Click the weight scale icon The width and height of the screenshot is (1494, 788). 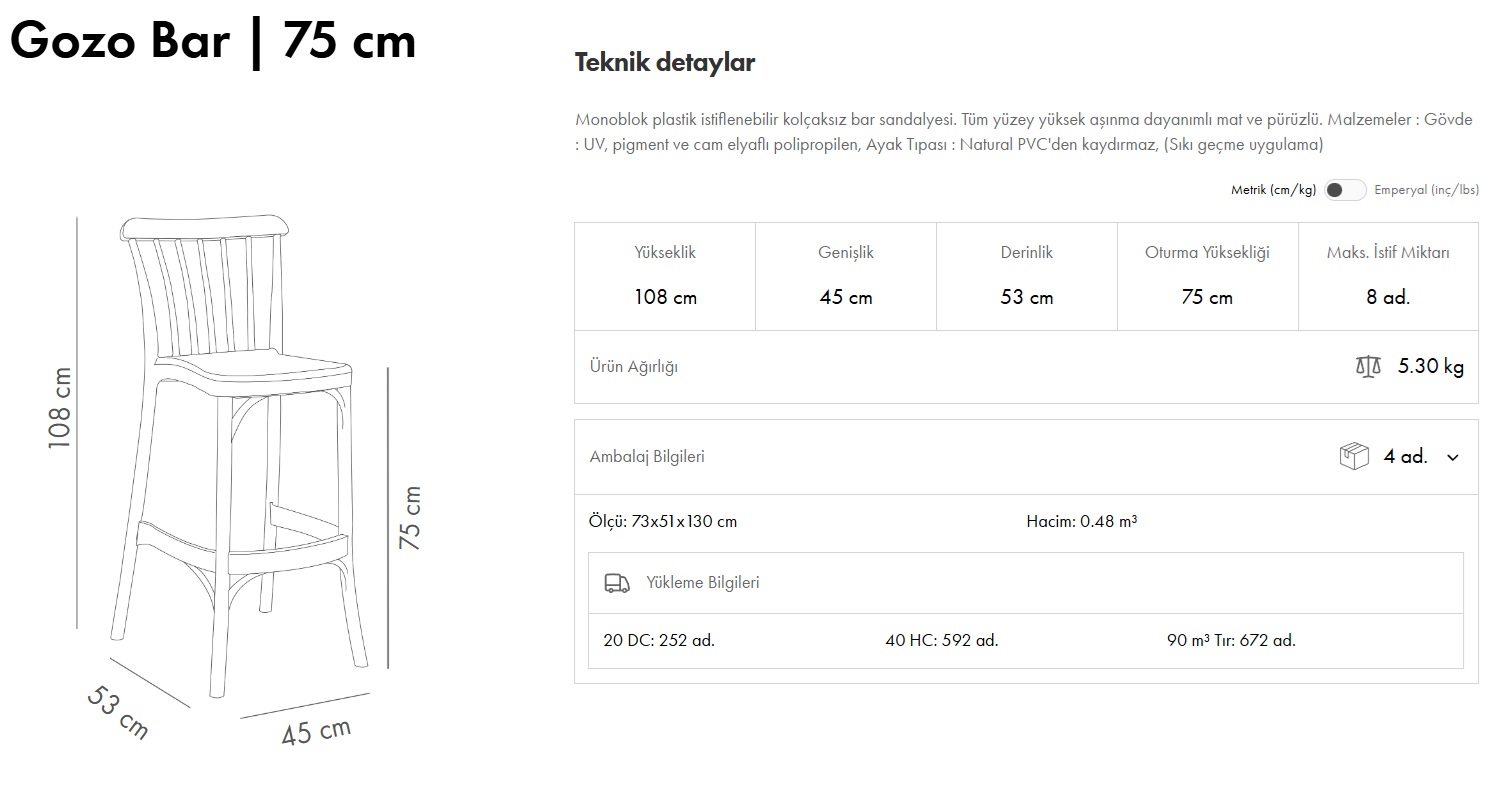pyautogui.click(x=1367, y=366)
